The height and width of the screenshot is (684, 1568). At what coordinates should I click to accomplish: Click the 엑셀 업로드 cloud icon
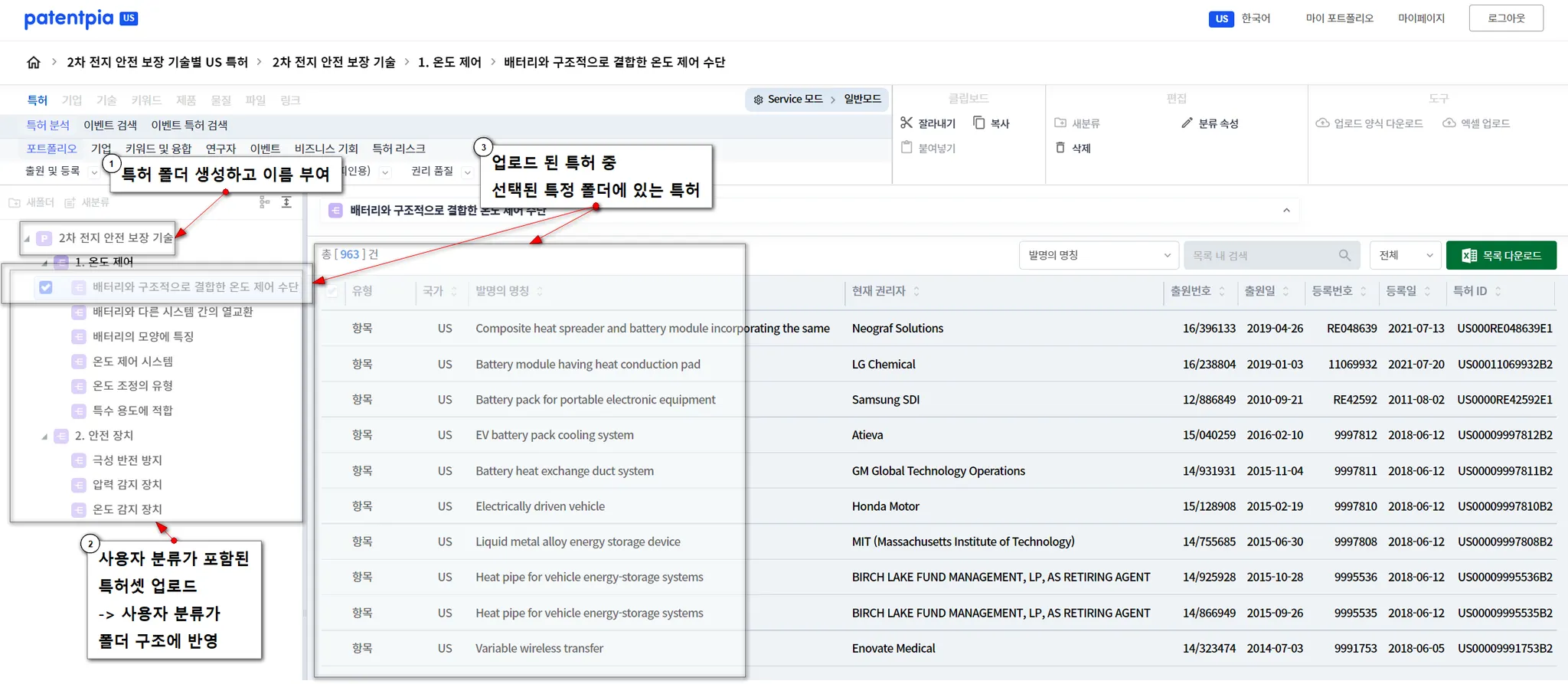(x=1449, y=123)
